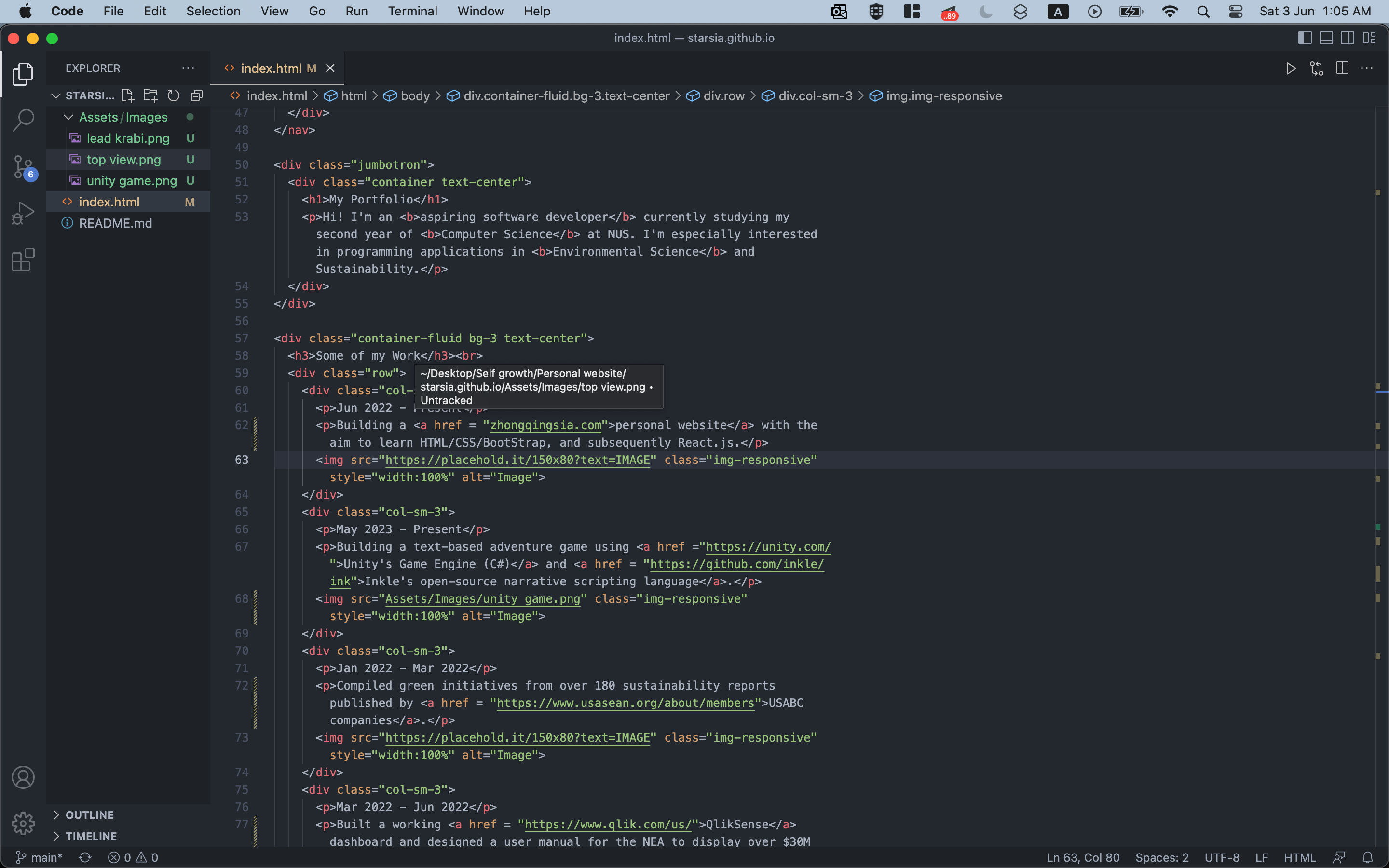Show Wi-Fi status menu
1389x868 pixels.
click(x=1170, y=12)
